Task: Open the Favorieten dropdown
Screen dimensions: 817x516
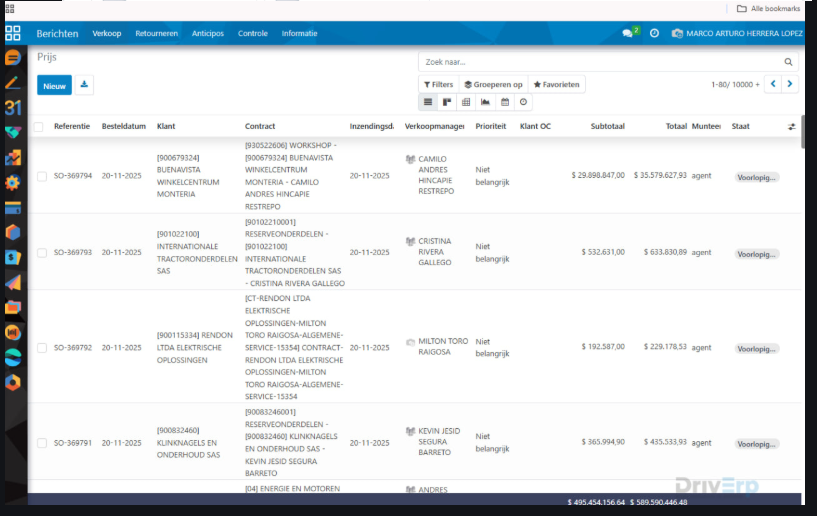Action: (556, 85)
